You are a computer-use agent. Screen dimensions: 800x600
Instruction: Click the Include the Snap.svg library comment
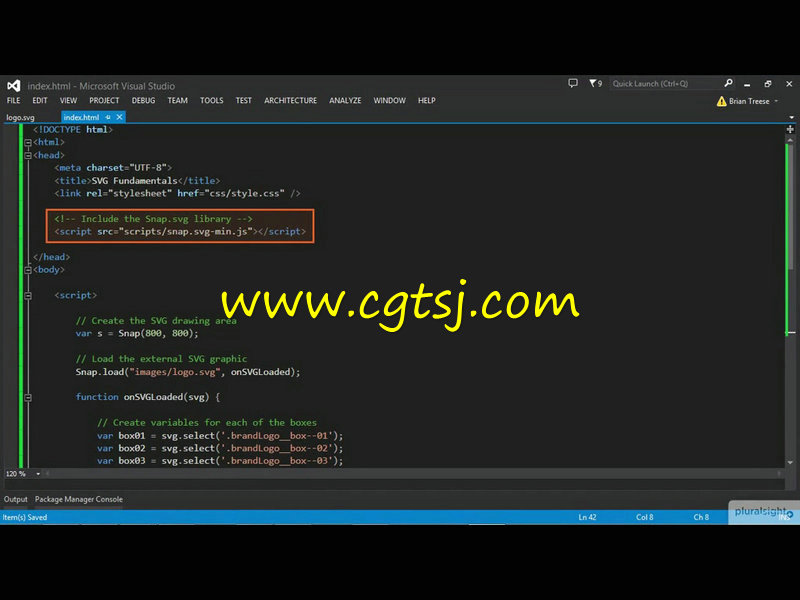[x=154, y=219]
